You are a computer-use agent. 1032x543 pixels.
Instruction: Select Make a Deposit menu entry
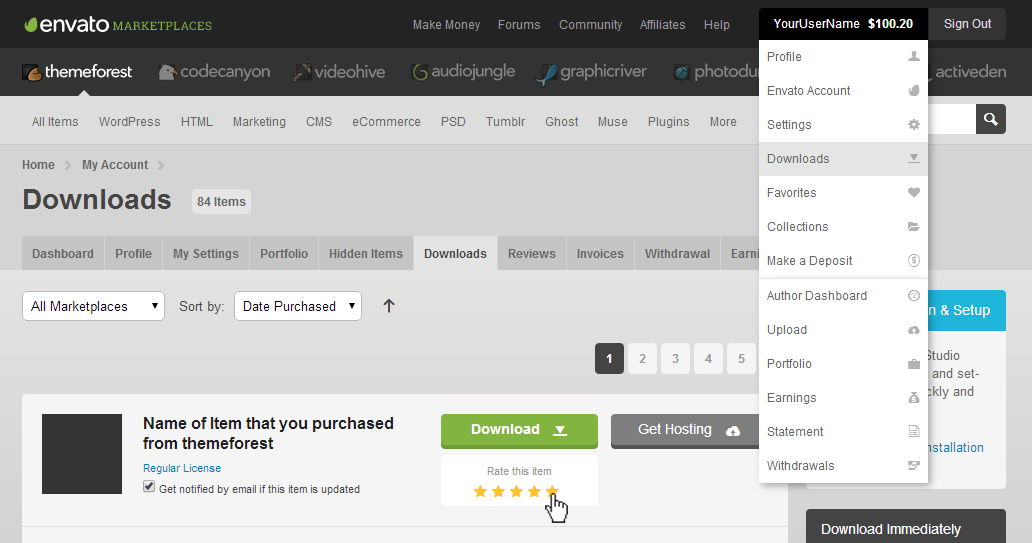click(x=843, y=261)
